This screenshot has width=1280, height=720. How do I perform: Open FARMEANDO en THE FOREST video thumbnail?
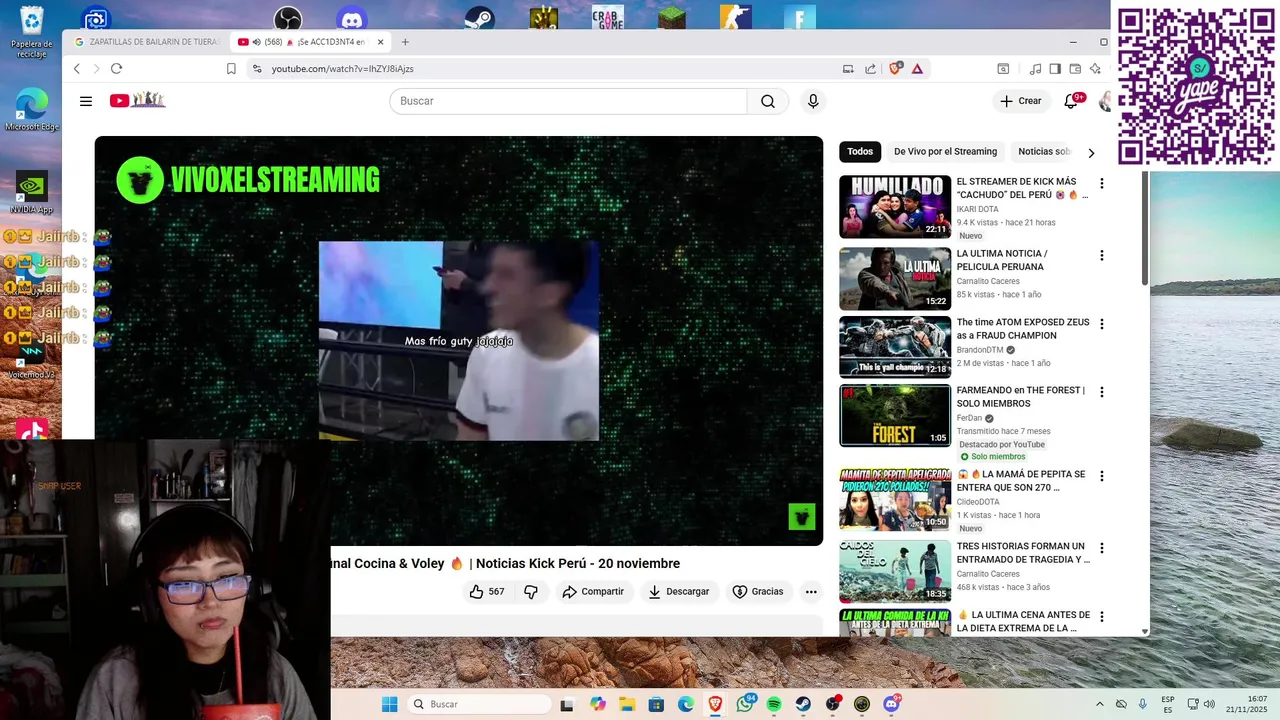(895, 415)
